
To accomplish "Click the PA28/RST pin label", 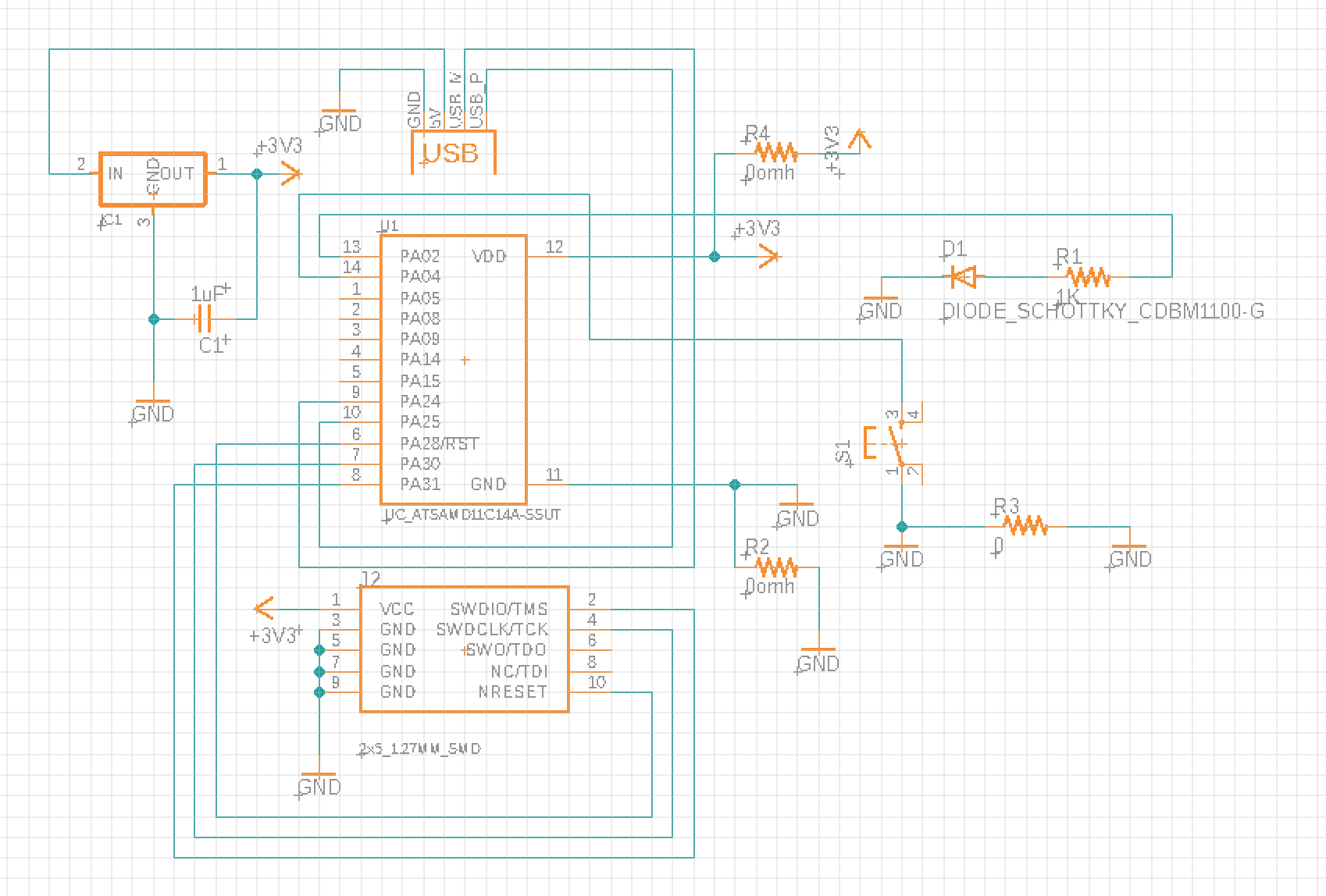I will 440,443.
